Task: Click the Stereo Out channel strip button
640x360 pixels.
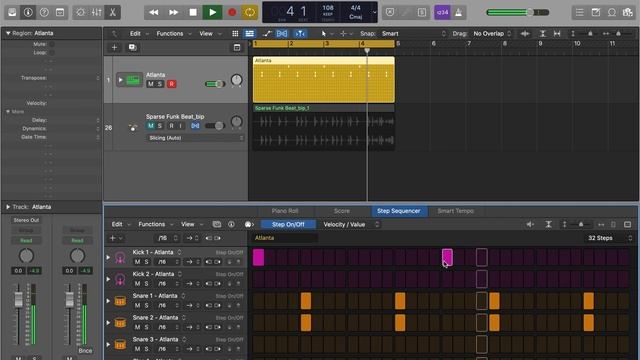Action: 26,220
